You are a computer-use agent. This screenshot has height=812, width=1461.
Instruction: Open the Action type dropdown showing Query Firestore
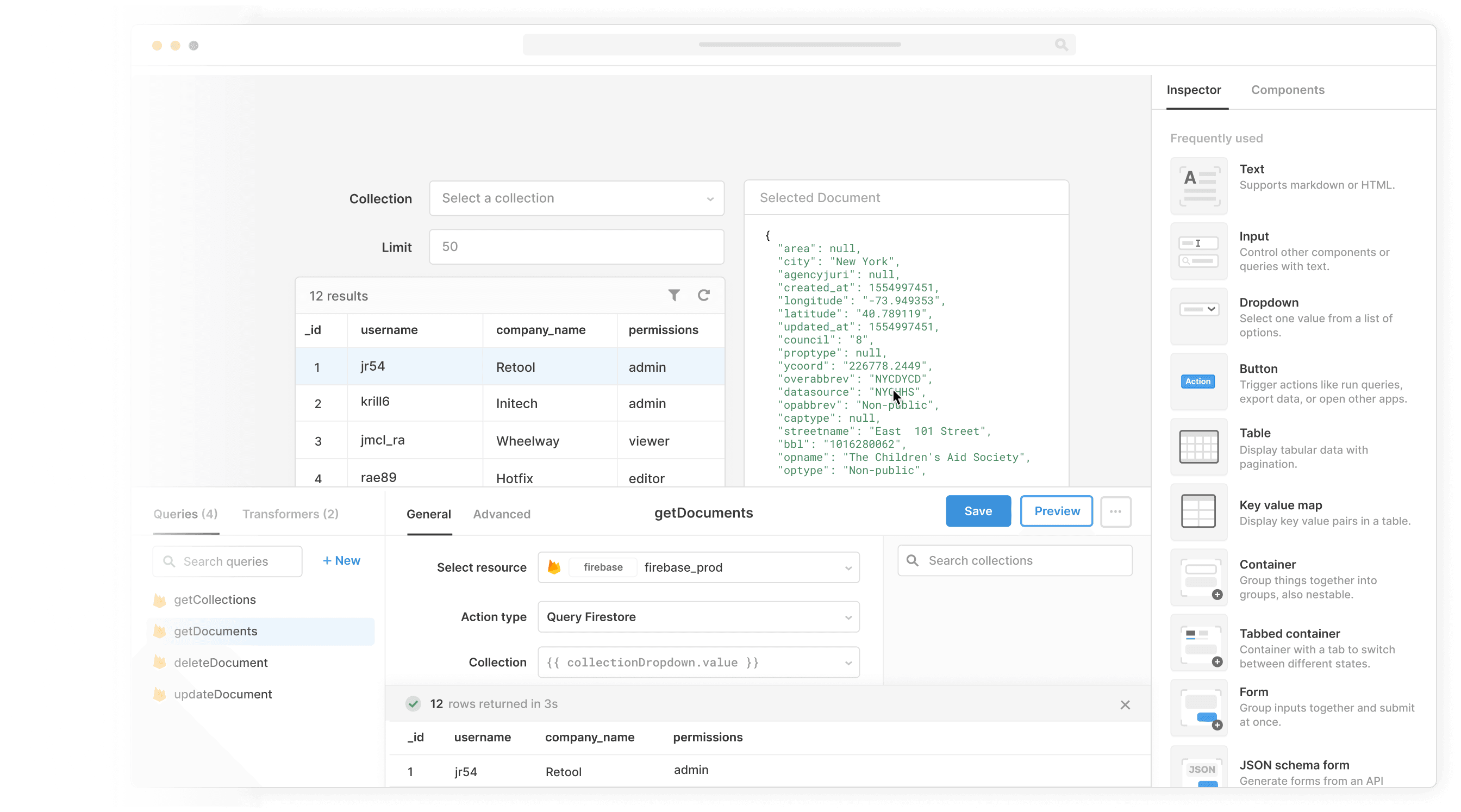tap(698, 617)
